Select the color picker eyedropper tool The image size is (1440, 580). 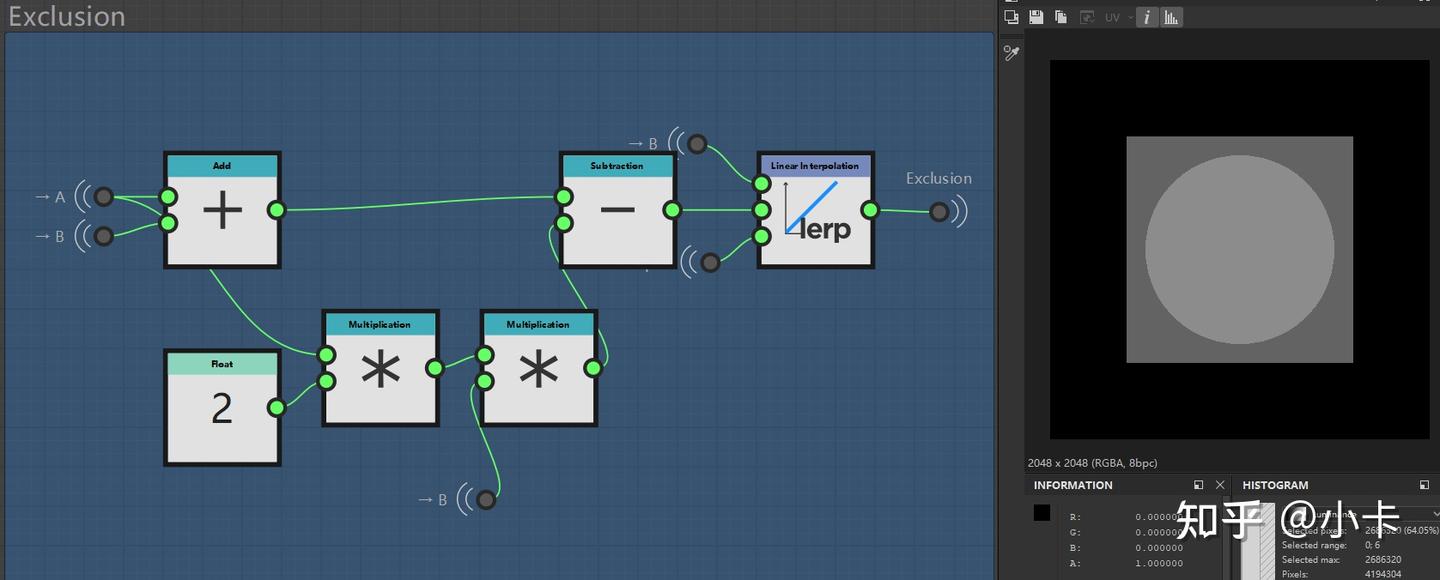click(1011, 53)
